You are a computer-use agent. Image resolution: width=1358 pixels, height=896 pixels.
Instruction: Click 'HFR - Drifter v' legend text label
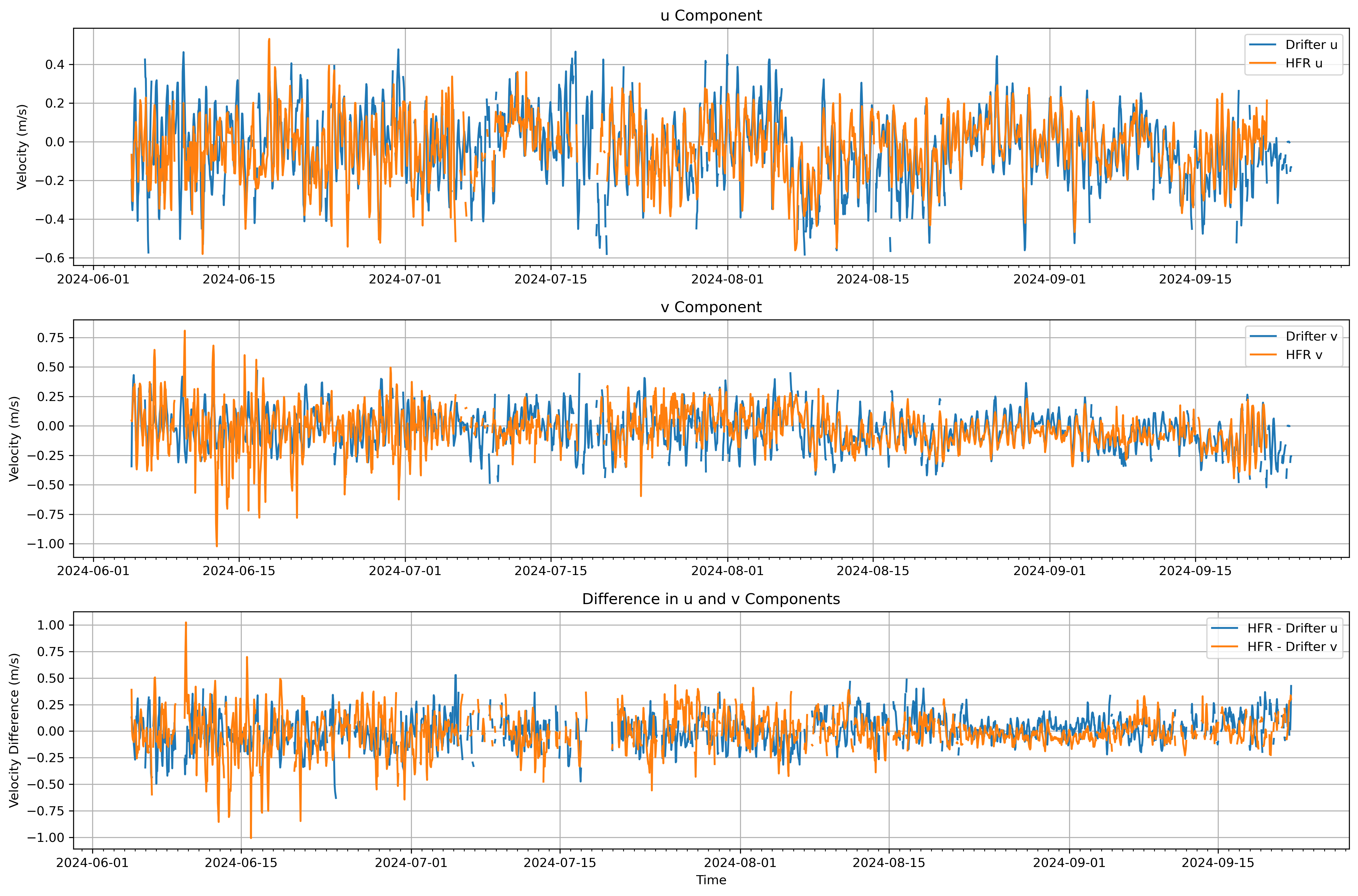[x=1292, y=647]
